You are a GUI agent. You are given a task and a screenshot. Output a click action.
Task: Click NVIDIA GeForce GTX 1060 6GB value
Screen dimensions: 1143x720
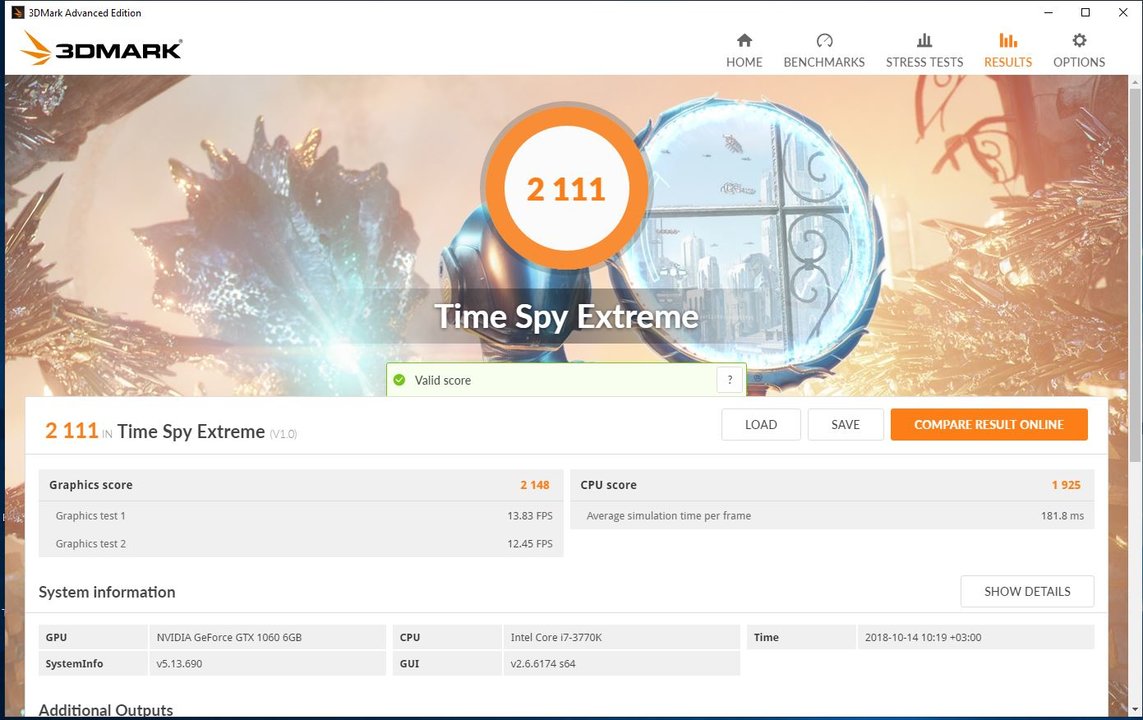229,637
